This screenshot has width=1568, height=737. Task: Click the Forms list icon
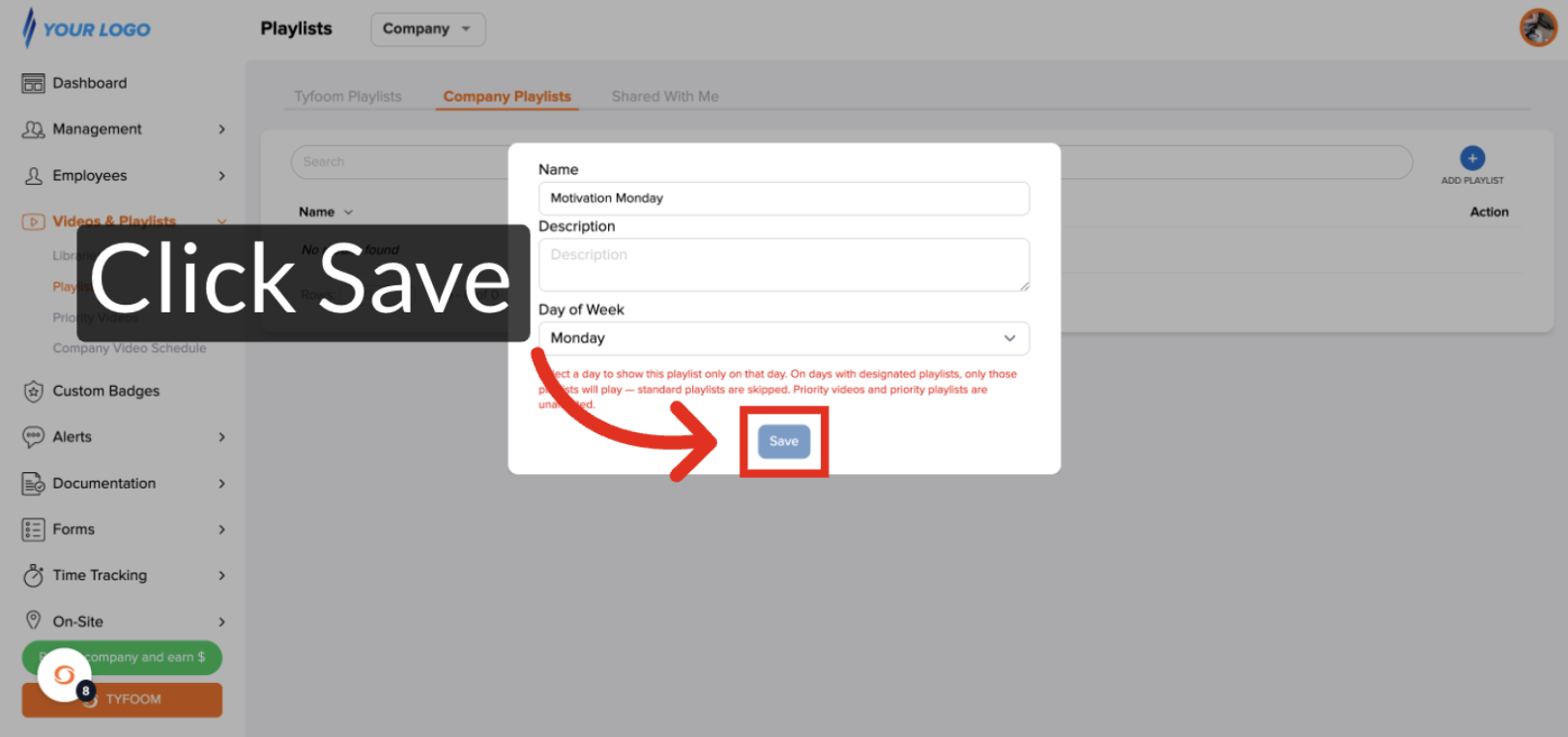point(33,530)
